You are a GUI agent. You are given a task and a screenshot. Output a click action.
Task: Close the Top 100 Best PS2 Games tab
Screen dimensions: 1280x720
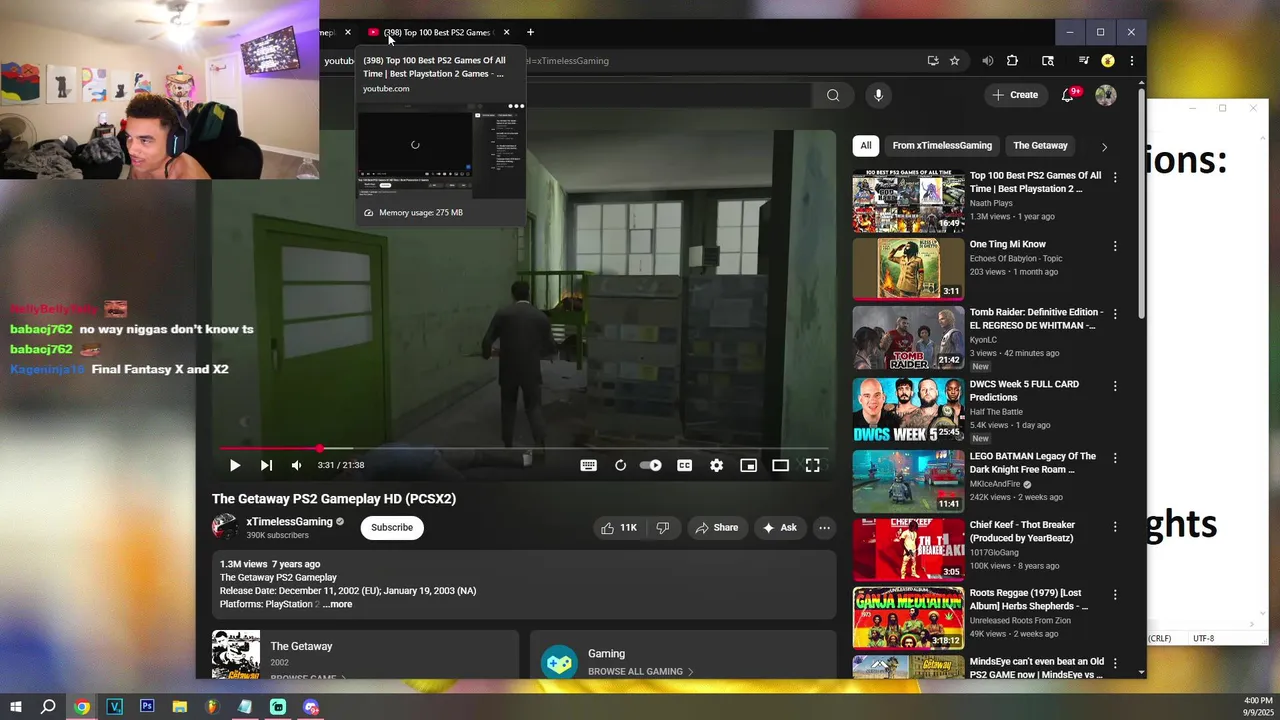click(x=506, y=32)
